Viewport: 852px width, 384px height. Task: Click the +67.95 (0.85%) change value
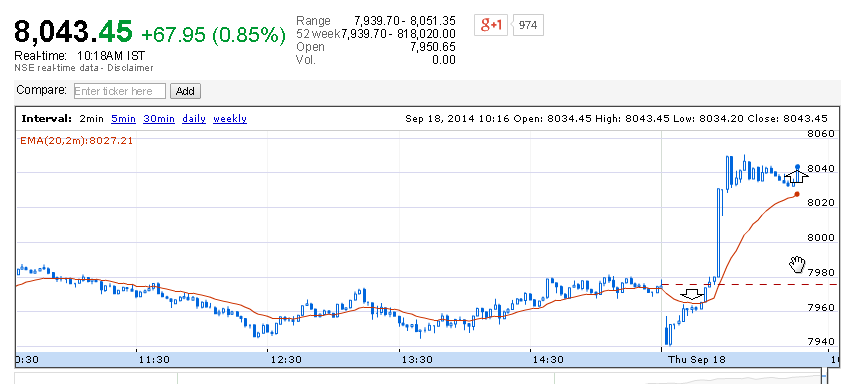coord(213,35)
